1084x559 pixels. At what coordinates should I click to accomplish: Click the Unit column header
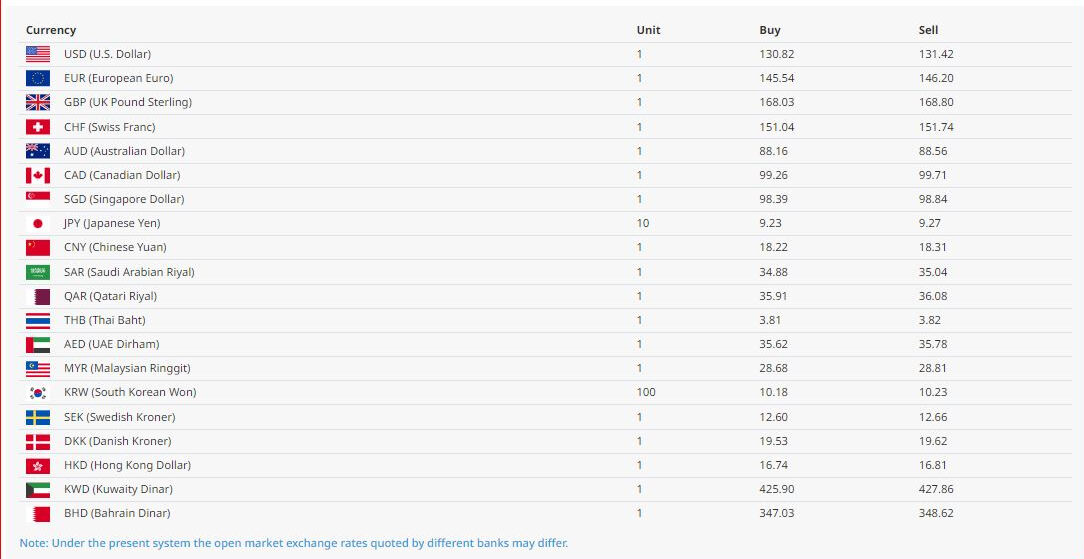pyautogui.click(x=648, y=30)
